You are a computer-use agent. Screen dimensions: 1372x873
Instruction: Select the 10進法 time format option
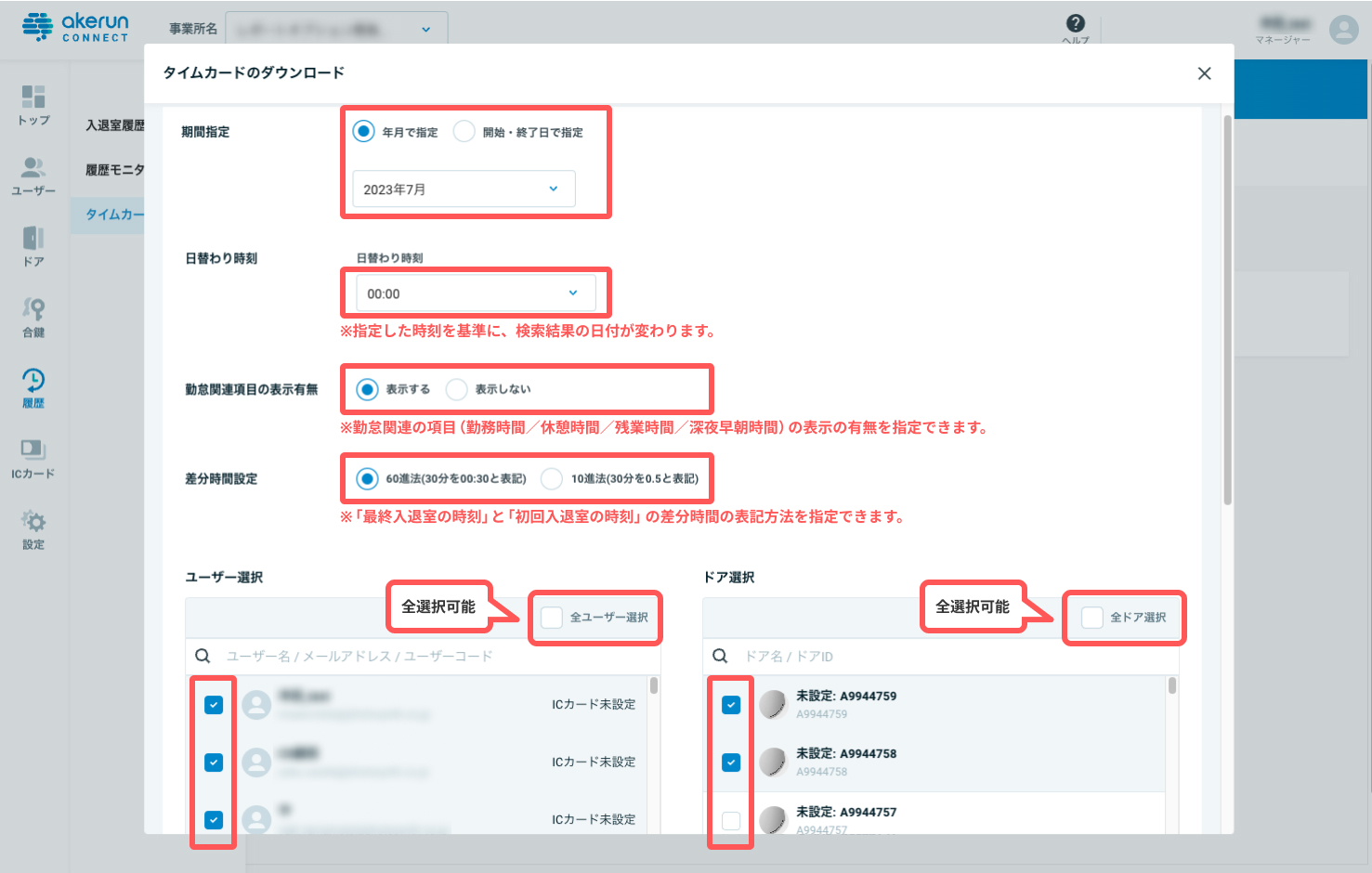click(552, 479)
